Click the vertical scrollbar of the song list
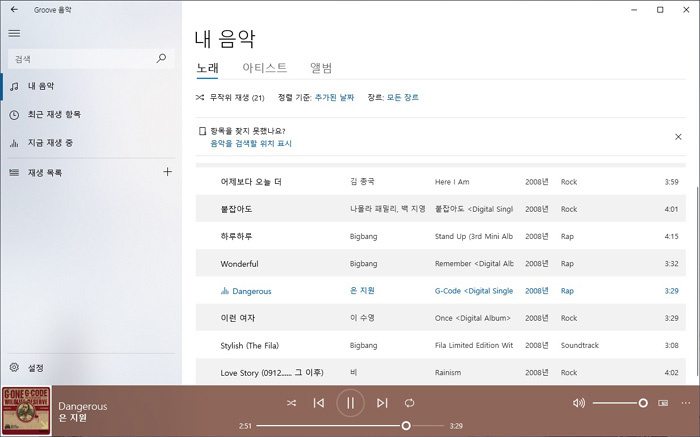Screen dimensions: 700x437 [697, 281]
